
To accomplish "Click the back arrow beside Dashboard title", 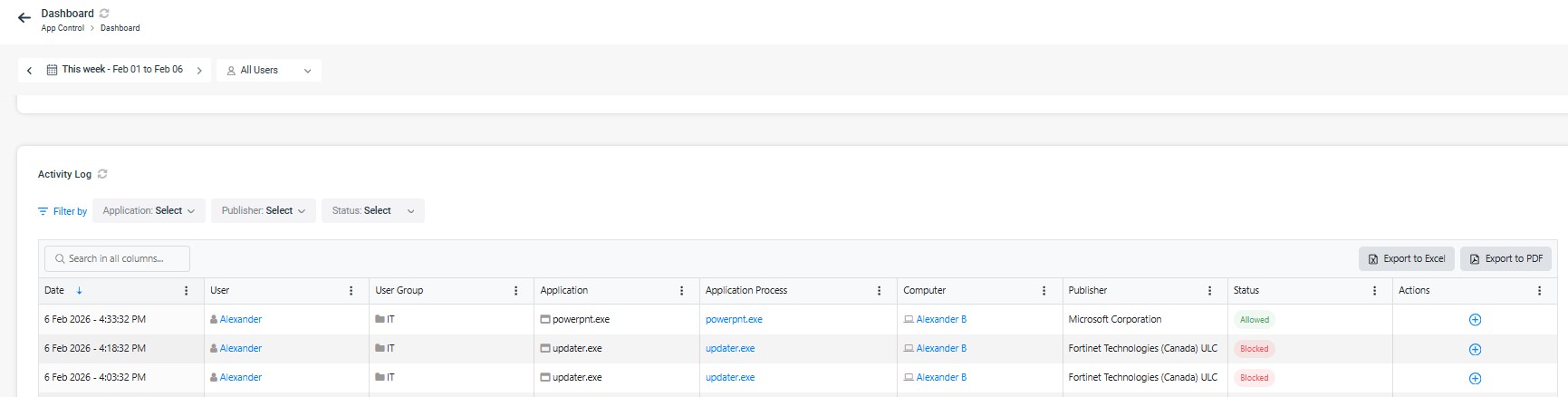I will pyautogui.click(x=24, y=18).
